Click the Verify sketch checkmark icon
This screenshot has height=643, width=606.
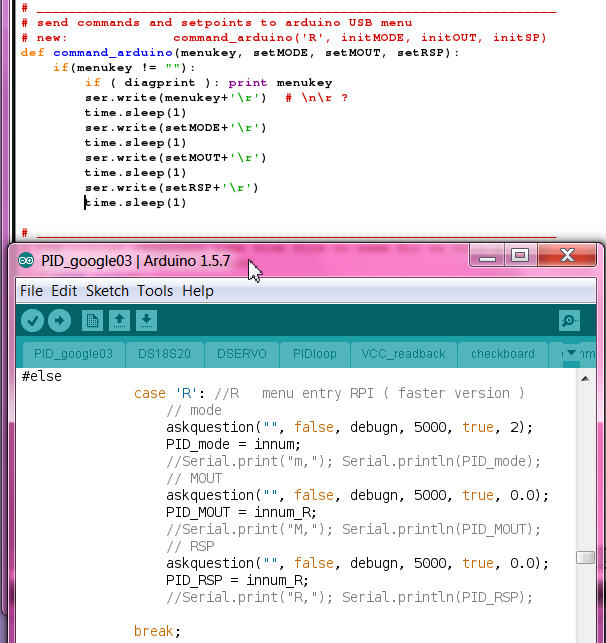pyautogui.click(x=32, y=320)
